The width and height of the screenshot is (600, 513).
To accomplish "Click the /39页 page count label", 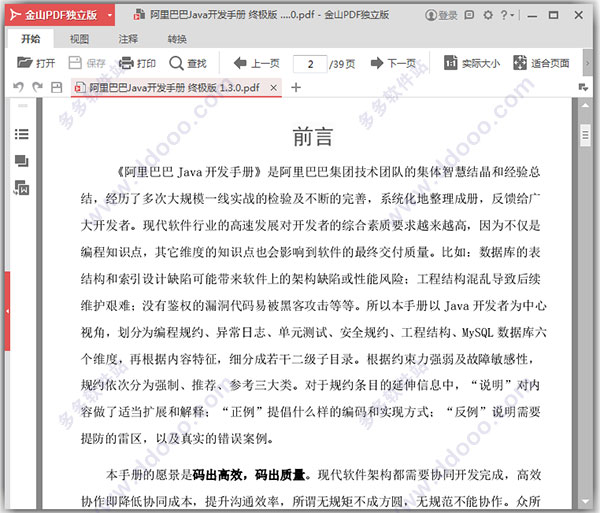I will (342, 64).
